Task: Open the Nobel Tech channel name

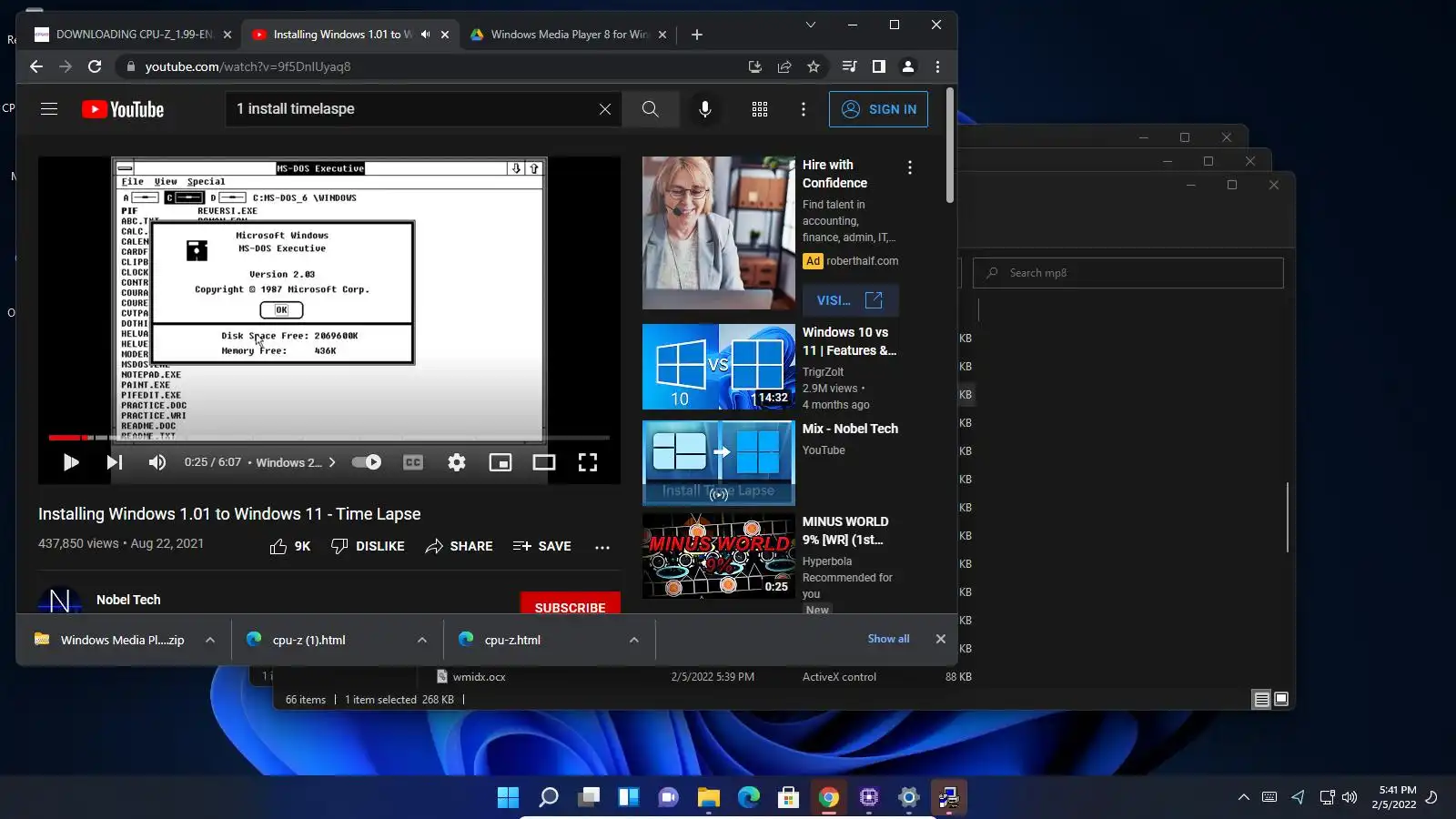Action: click(x=128, y=600)
